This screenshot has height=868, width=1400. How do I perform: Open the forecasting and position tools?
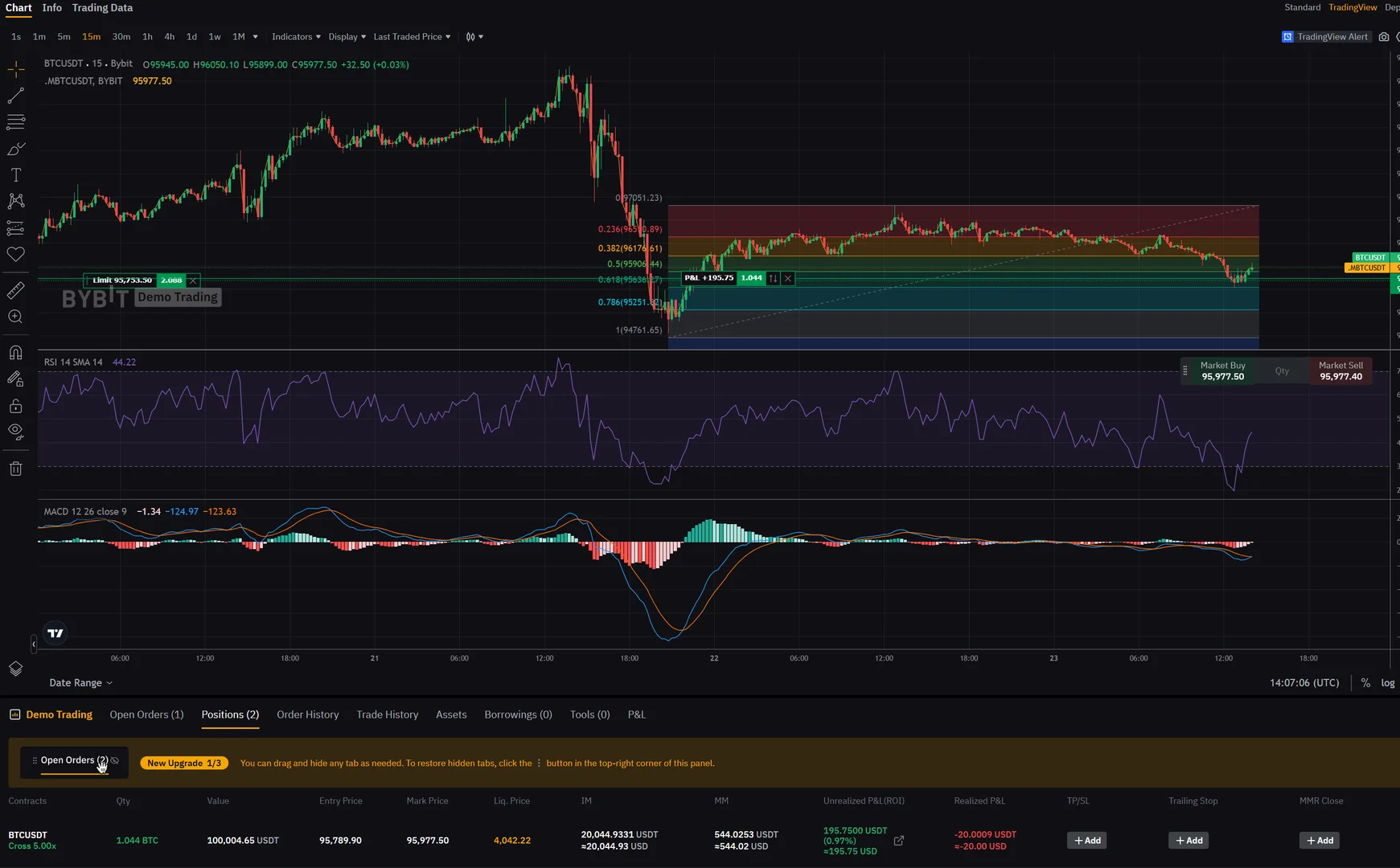[15, 228]
